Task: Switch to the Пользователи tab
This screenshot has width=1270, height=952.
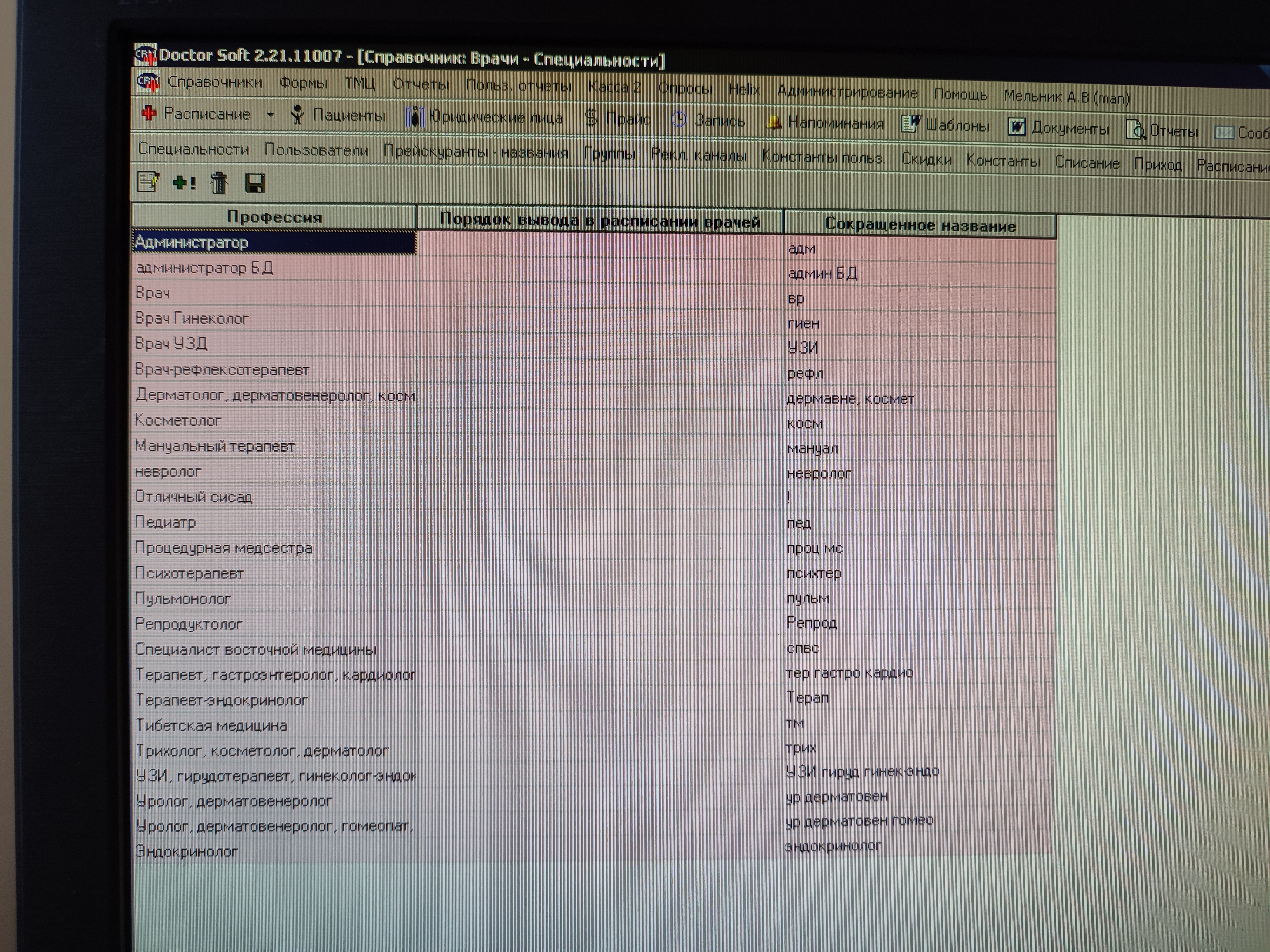Action: pos(316,150)
